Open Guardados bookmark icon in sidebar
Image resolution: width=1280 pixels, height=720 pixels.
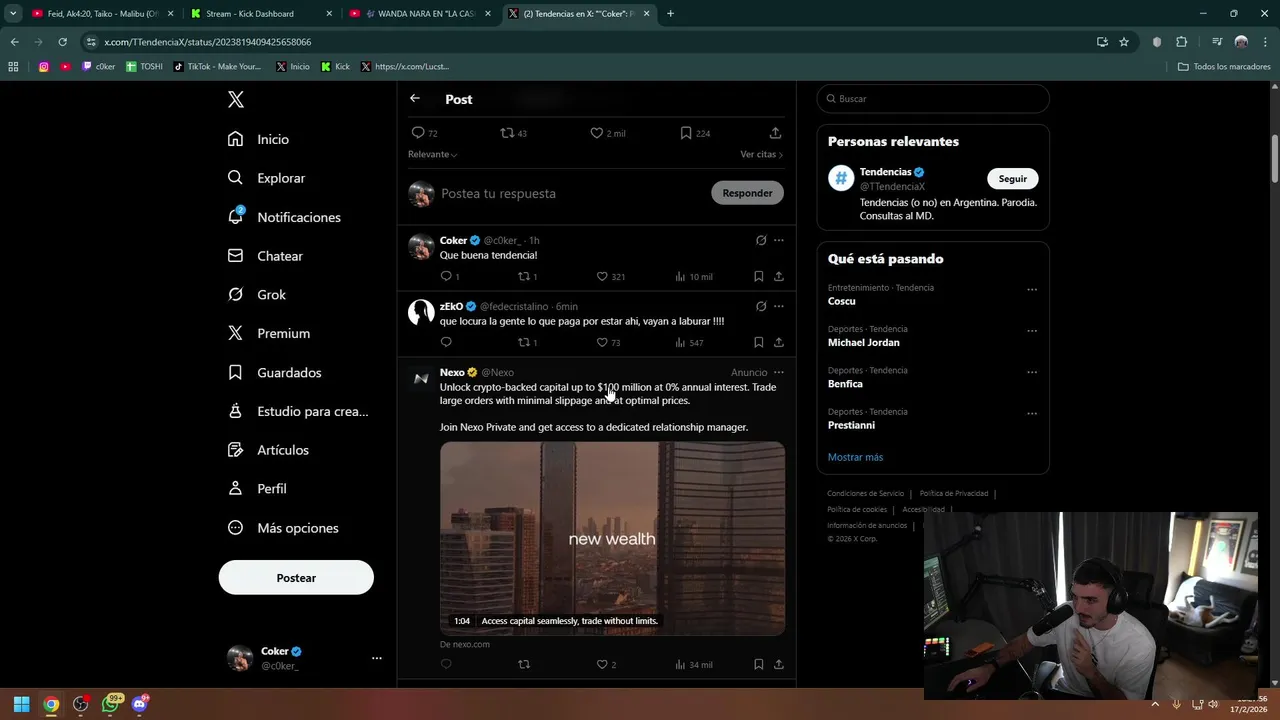(x=235, y=372)
